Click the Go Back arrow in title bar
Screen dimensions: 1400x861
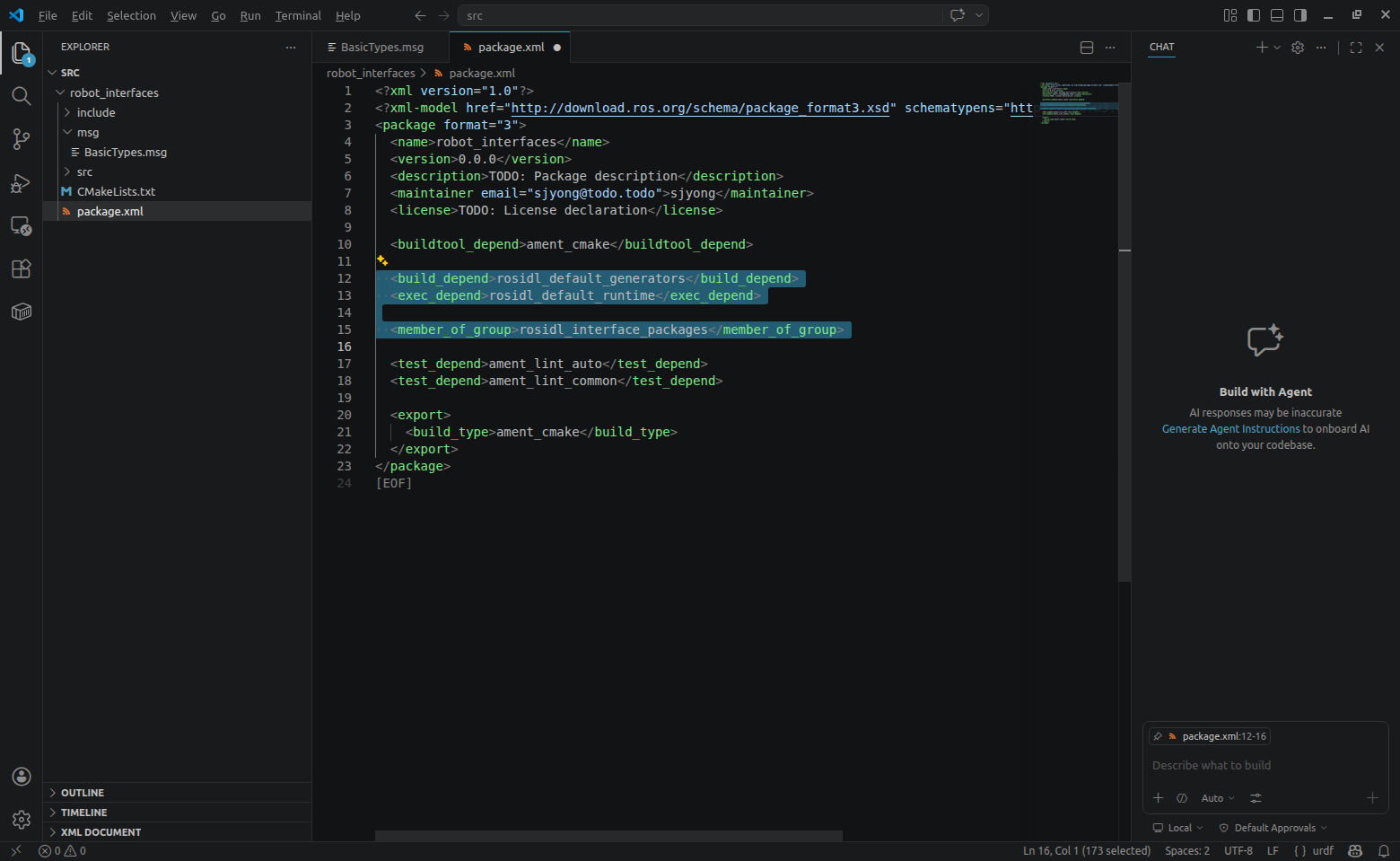click(420, 15)
